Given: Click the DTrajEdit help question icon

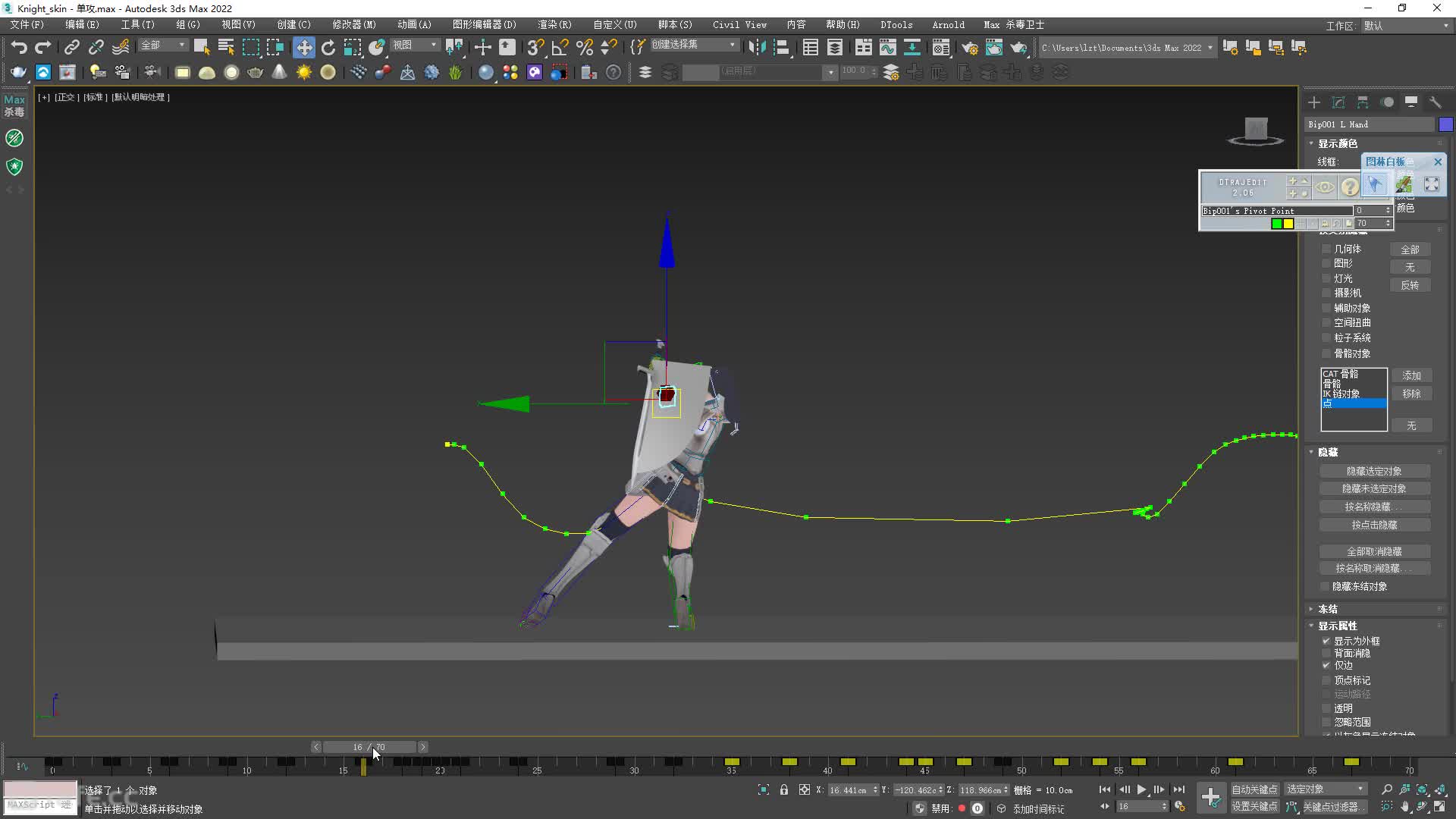Looking at the screenshot, I should (x=1350, y=187).
